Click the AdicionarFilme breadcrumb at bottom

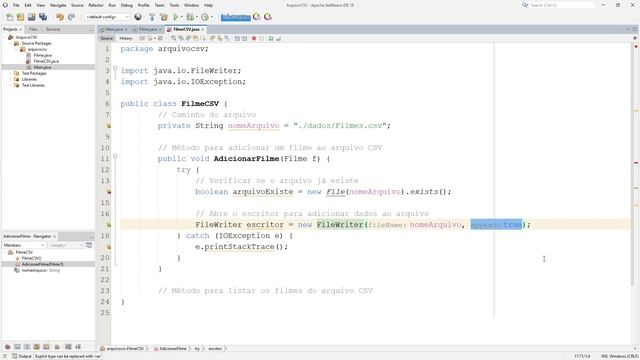click(x=170, y=349)
